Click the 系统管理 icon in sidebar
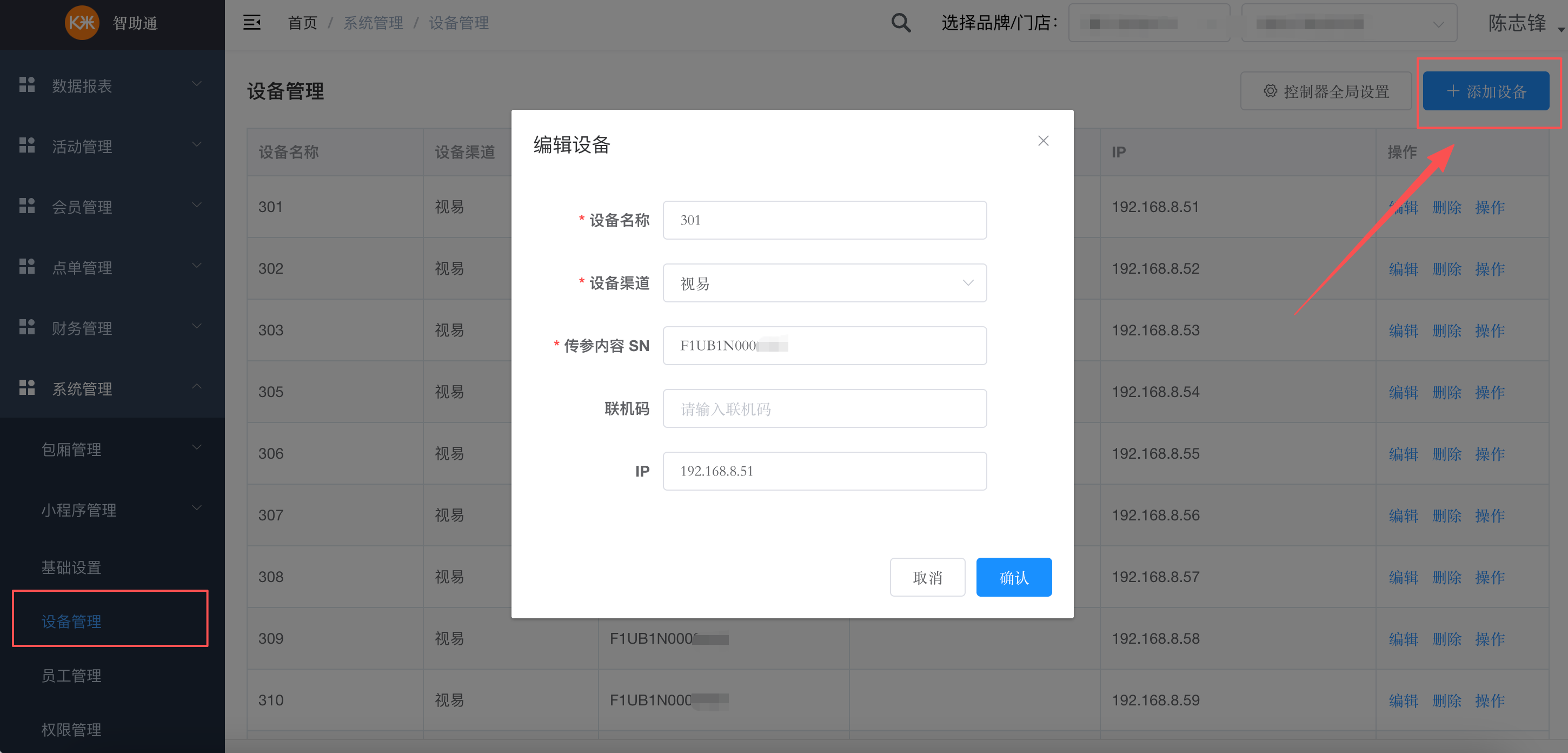This screenshot has height=753, width=1568. tap(27, 388)
